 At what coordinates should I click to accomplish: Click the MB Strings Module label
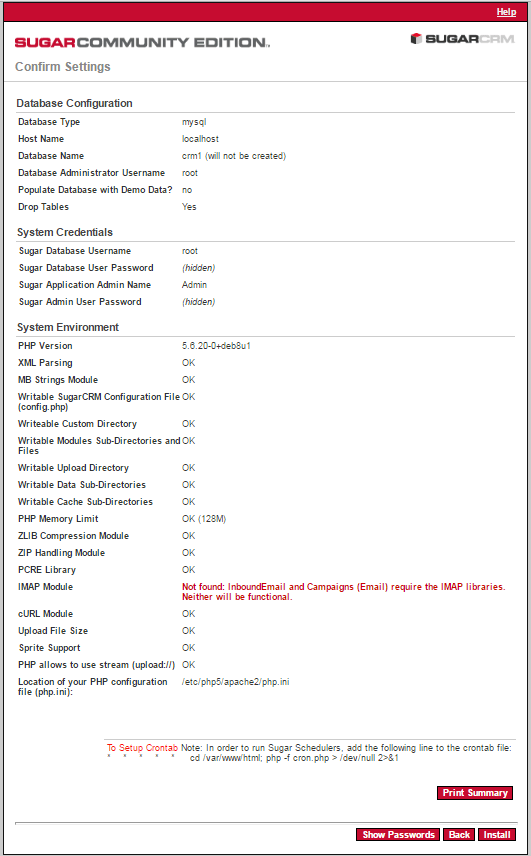58,379
